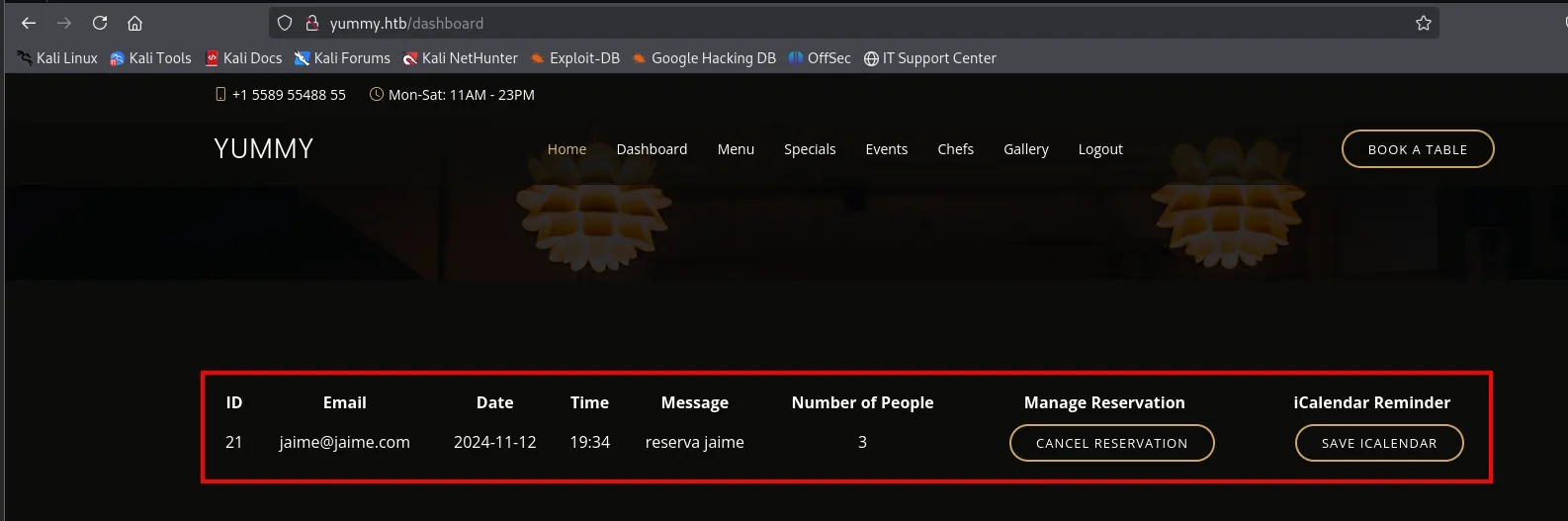Click the CANCEL RESERVATION button
This screenshot has height=521, width=1568.
pyautogui.click(x=1112, y=443)
